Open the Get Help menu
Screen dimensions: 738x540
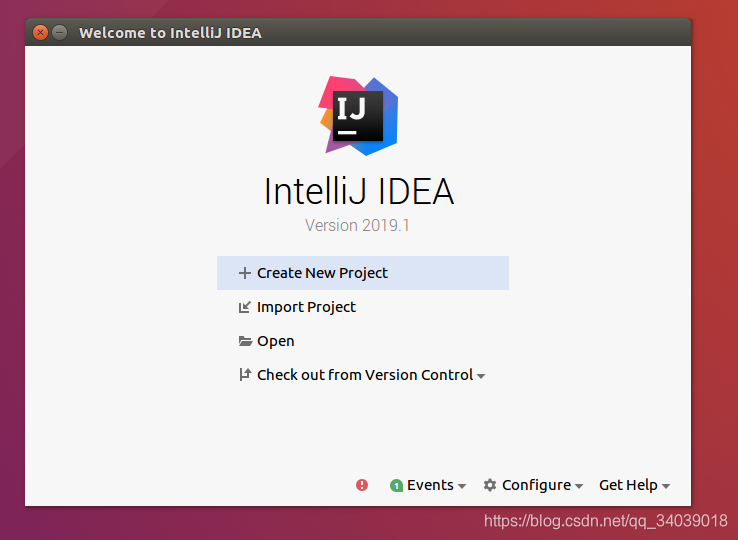coord(634,485)
